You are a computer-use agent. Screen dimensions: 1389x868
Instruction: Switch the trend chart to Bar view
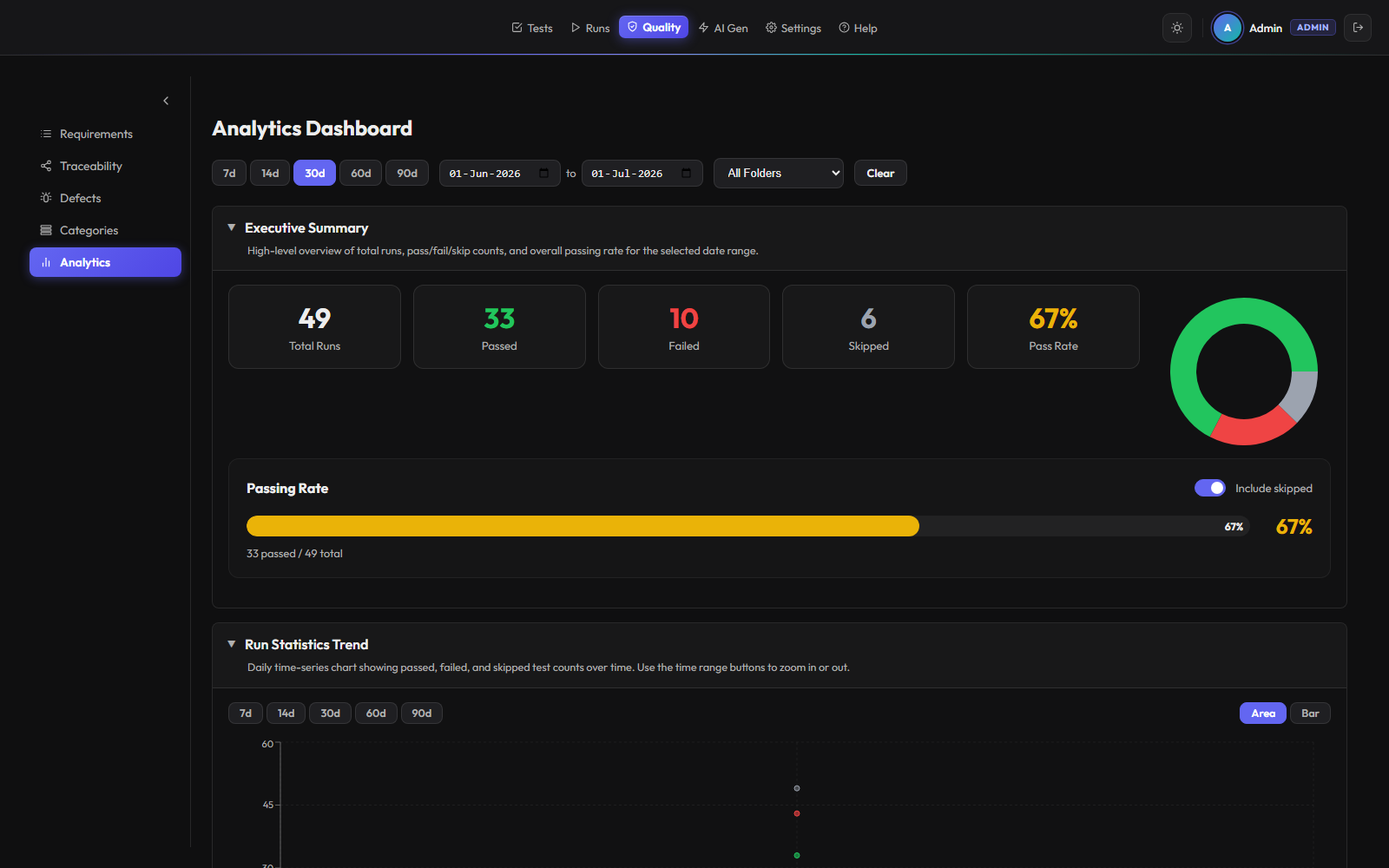(1310, 713)
